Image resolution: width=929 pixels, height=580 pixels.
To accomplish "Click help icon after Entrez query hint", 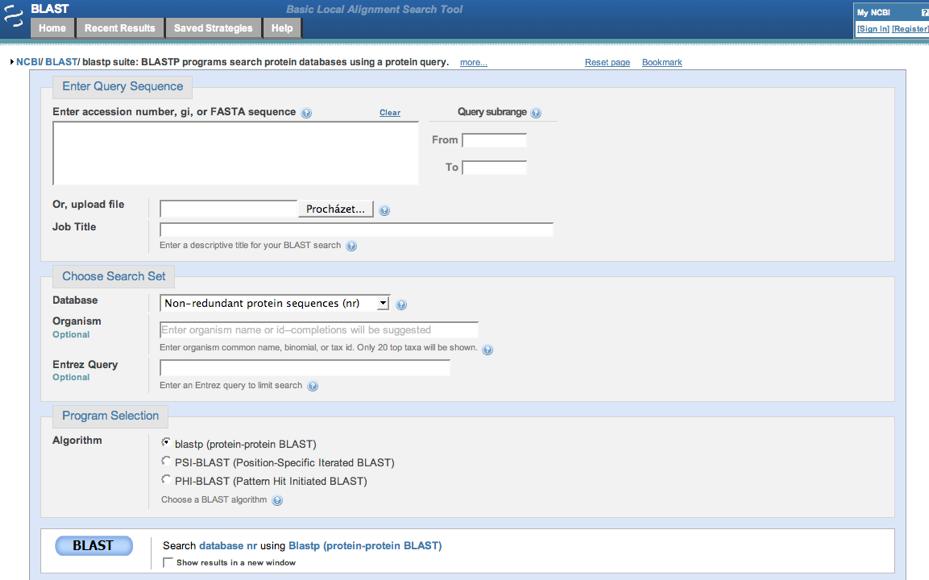I will click(x=313, y=386).
